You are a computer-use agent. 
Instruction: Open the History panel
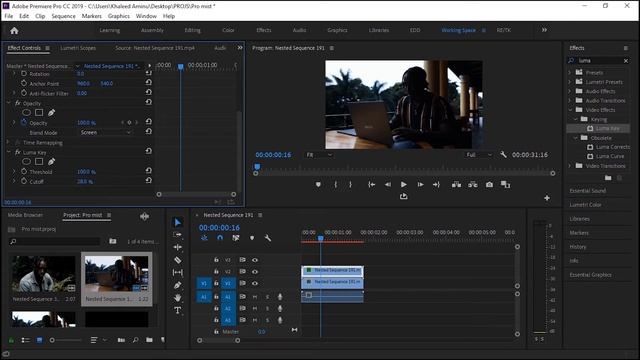578,247
